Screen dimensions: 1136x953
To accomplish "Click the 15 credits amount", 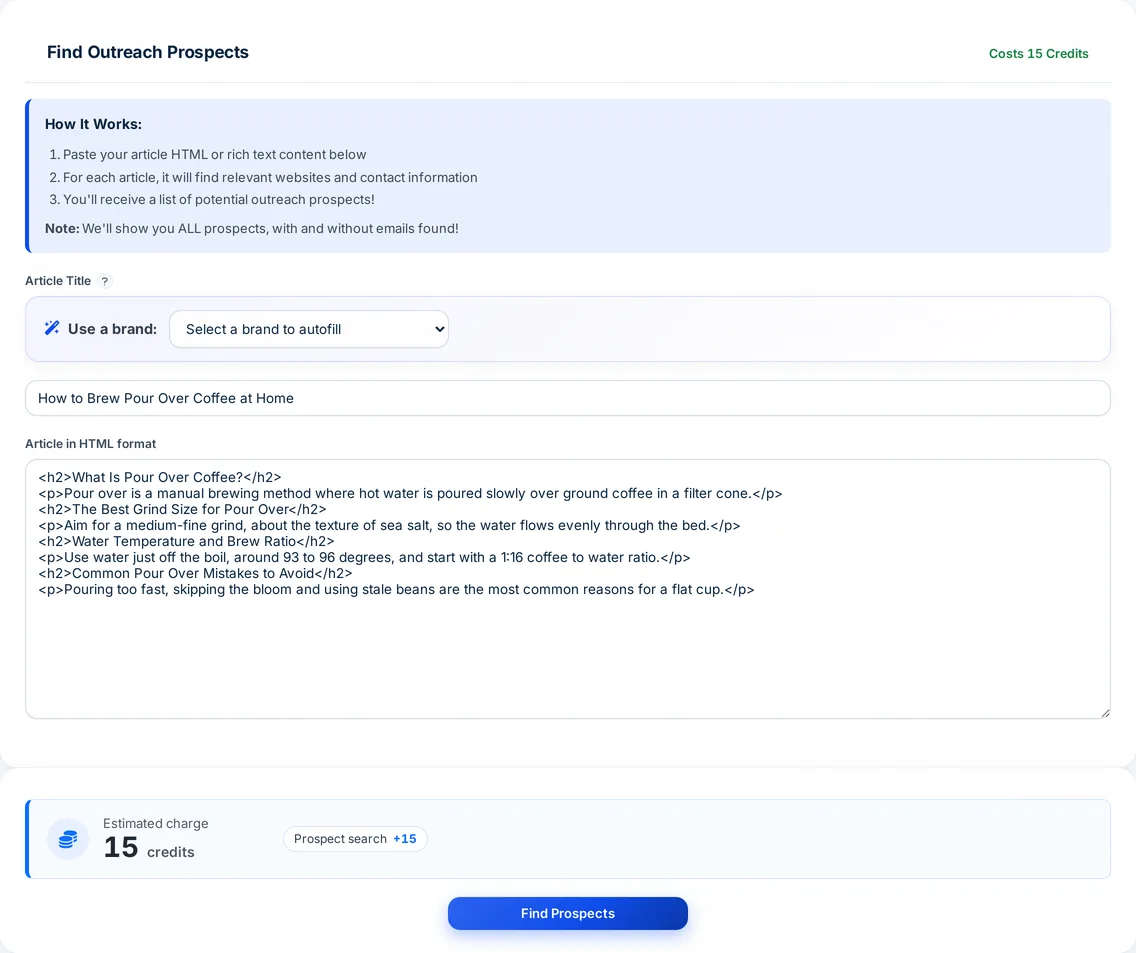I will pyautogui.click(x=149, y=848).
